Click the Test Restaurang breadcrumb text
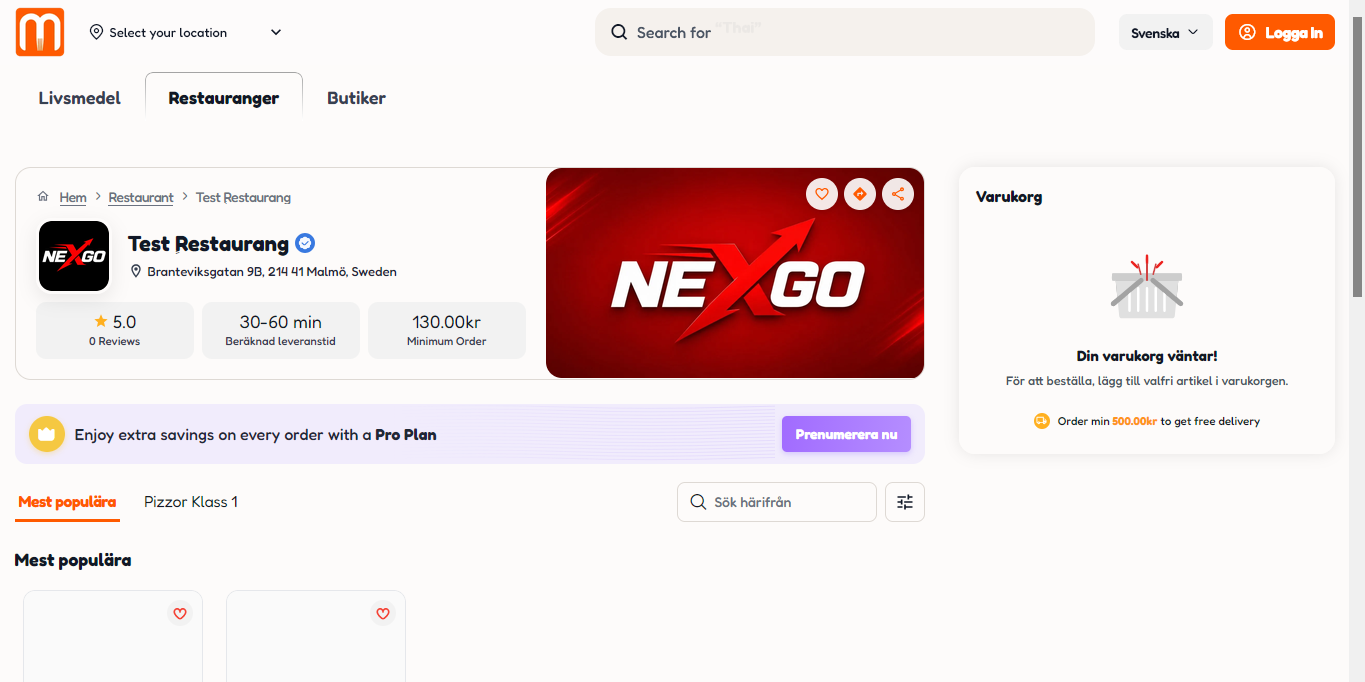Screen dimensions: 1365x682 point(243,198)
